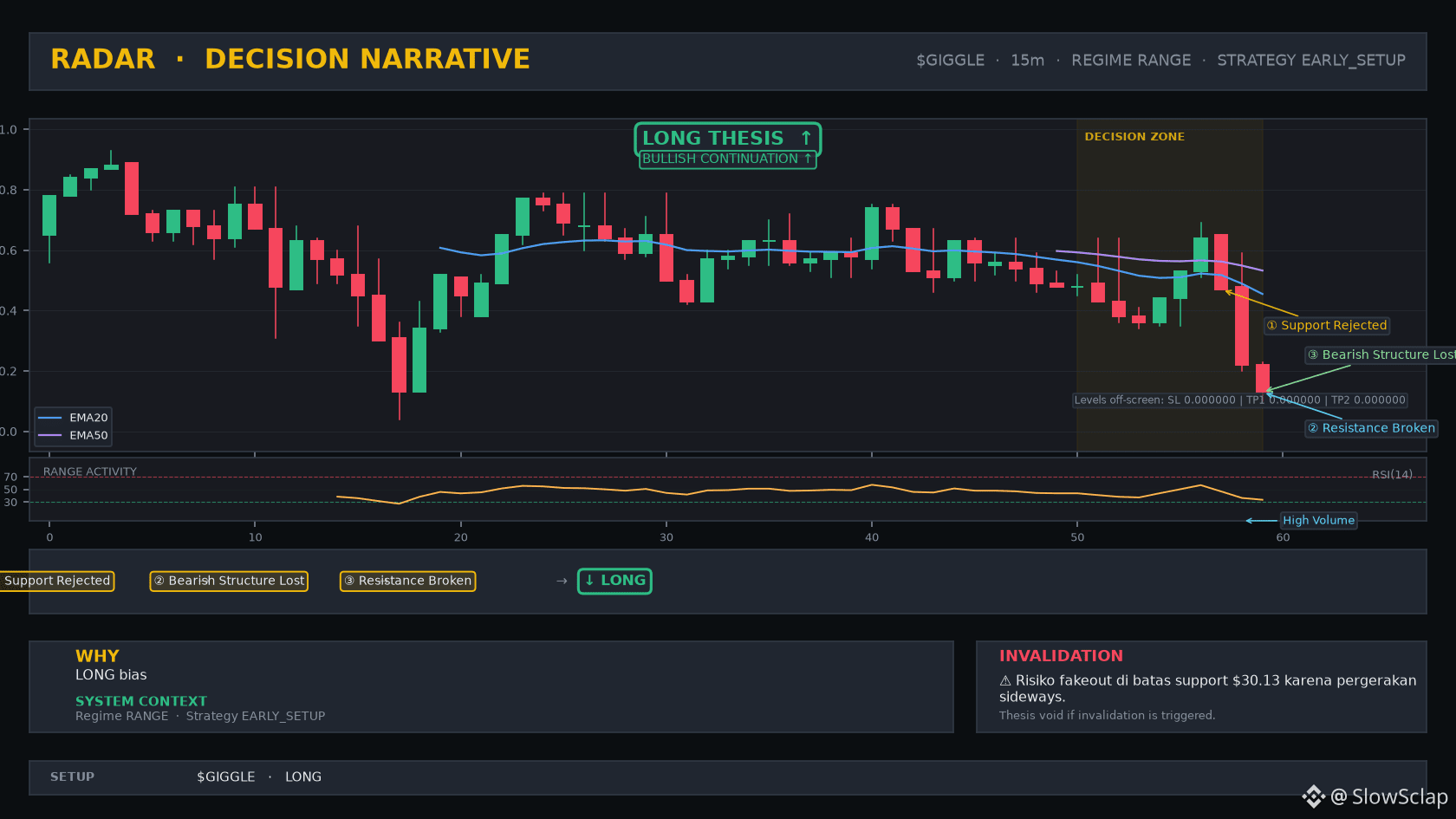The height and width of the screenshot is (819, 1456).
Task: Click the RADAR · DECISION NARRATIVE title
Action: (x=290, y=59)
